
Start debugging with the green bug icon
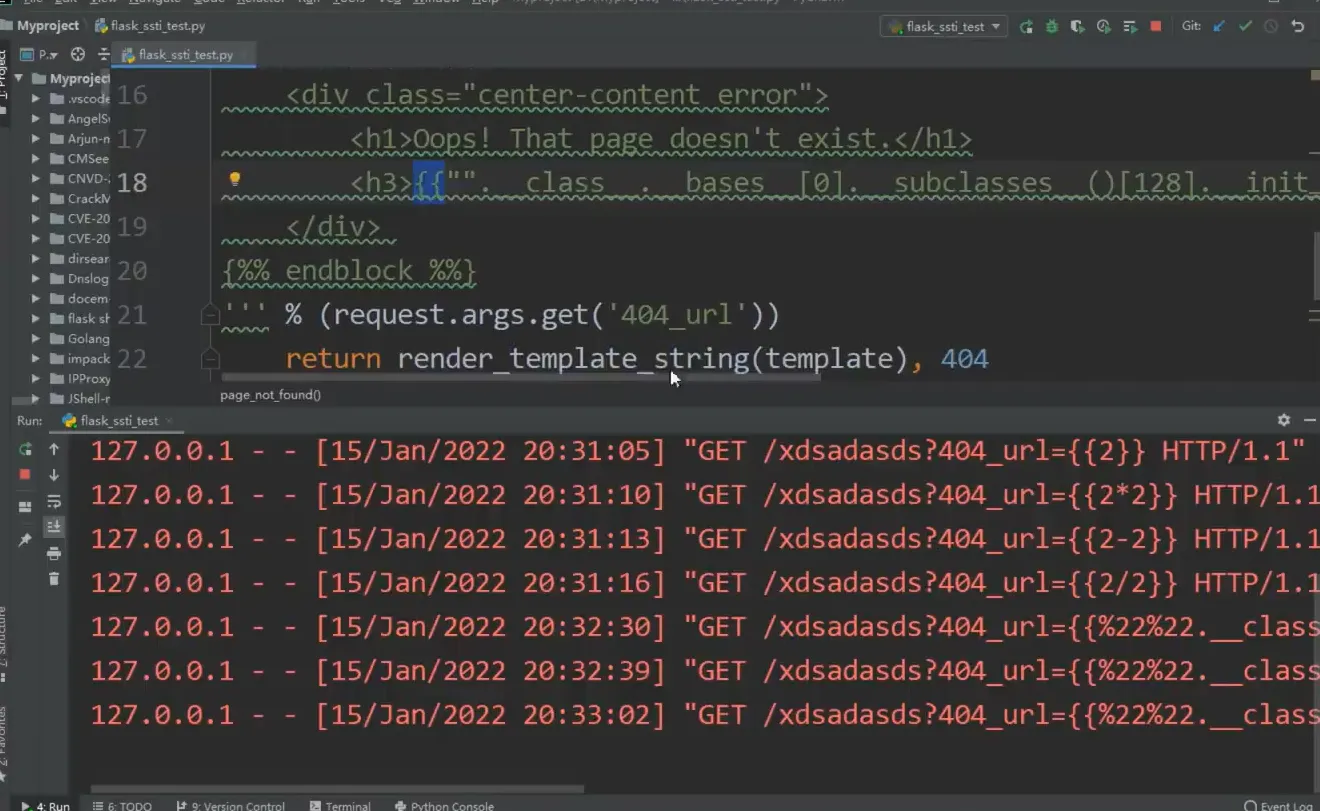point(1052,27)
